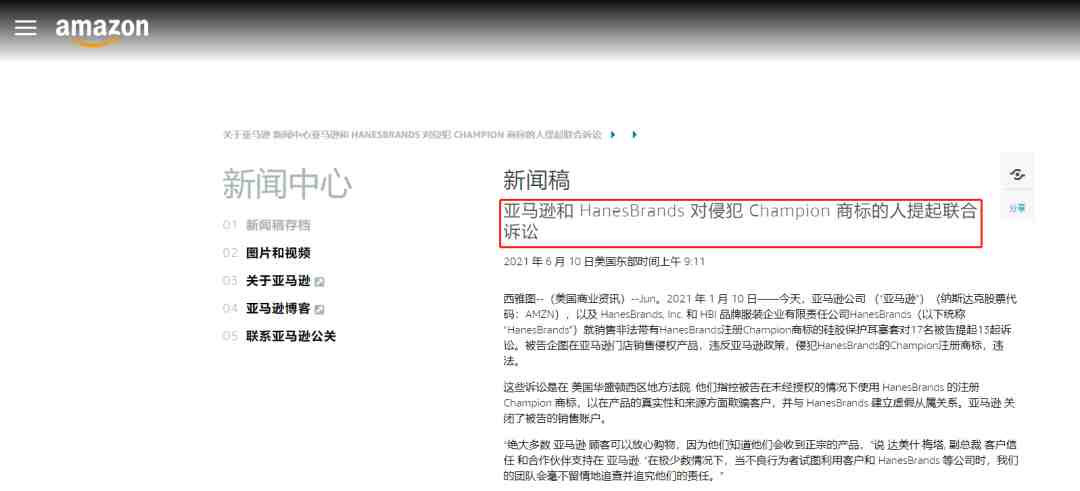This screenshot has height=491, width=1080.
Task: Click the eye-shaped accessibility icon on the right
Action: point(1017,174)
